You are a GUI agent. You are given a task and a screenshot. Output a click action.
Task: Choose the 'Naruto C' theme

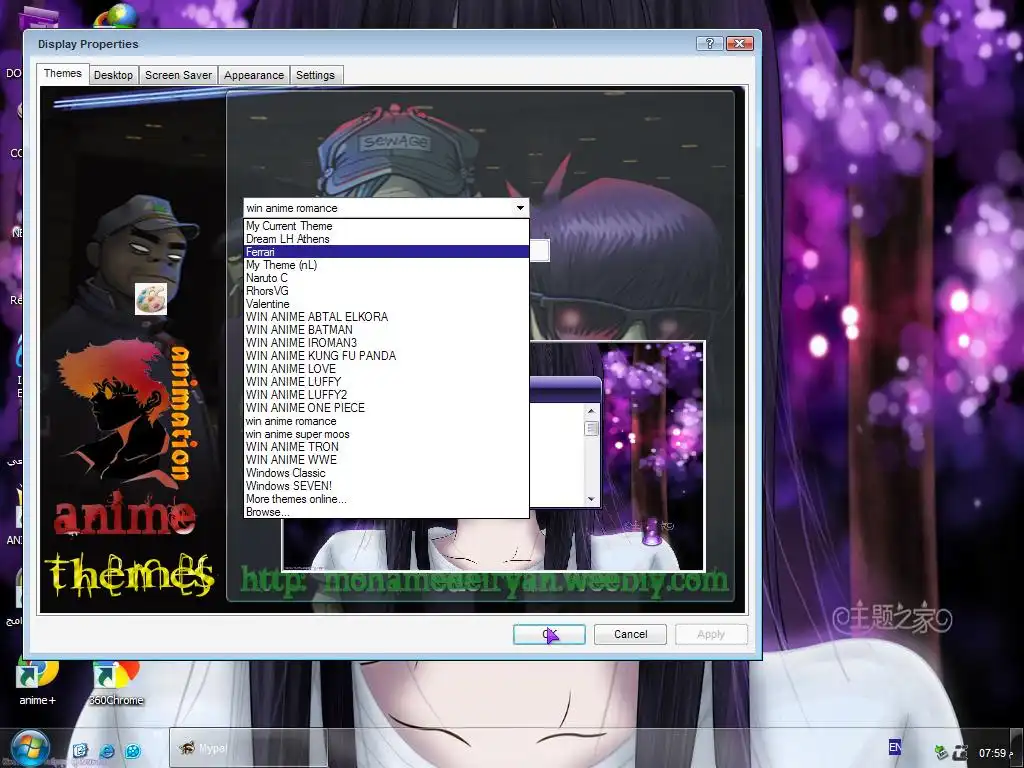pyautogui.click(x=386, y=278)
